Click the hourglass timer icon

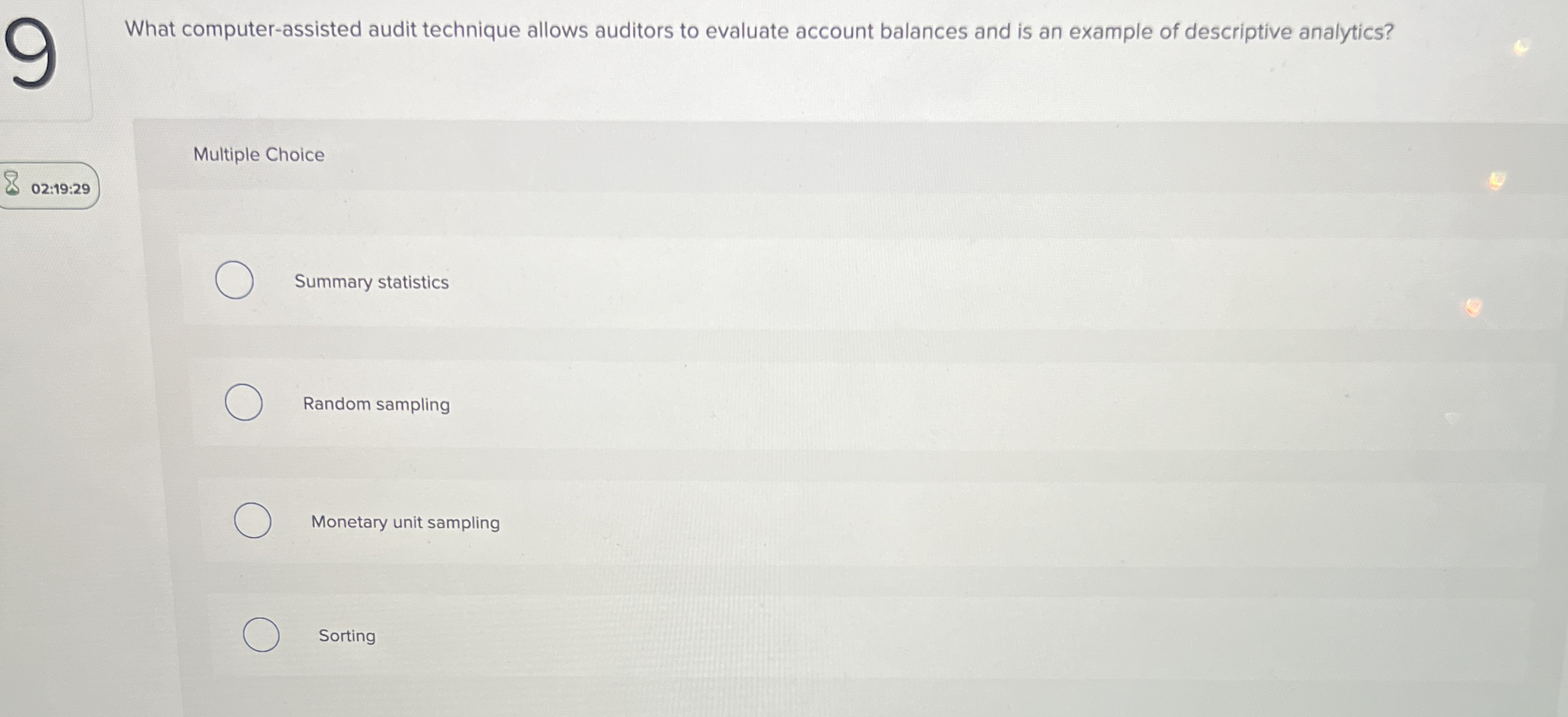click(11, 184)
